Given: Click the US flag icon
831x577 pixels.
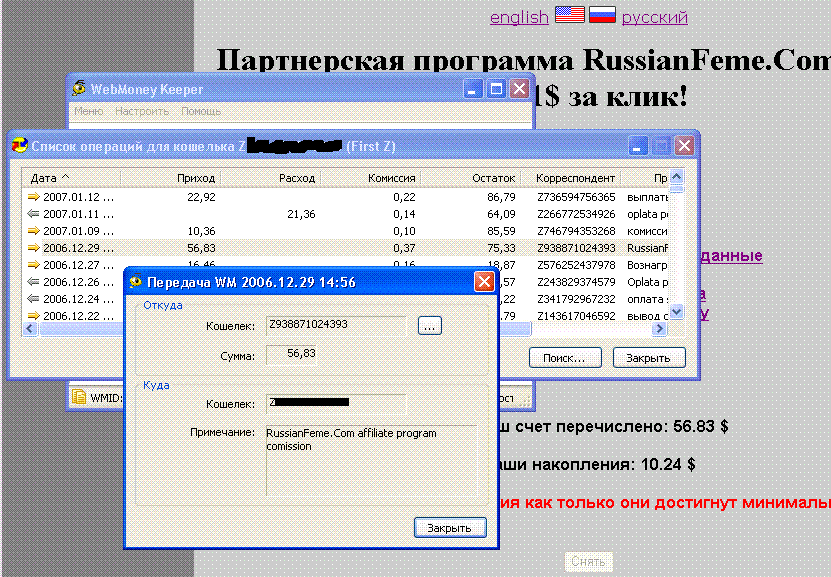Looking at the screenshot, I should coord(569,15).
